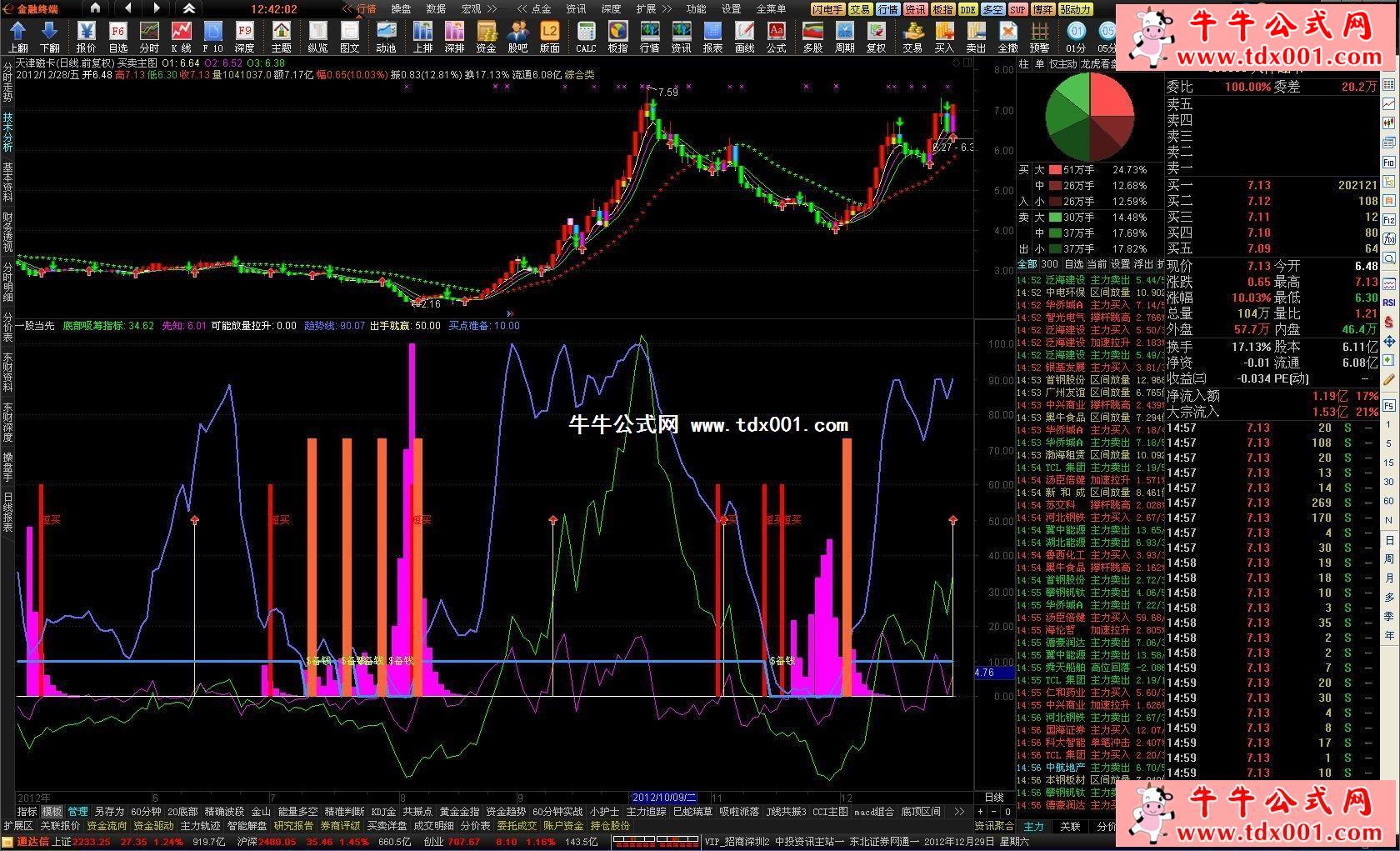Go forward with the right arrow button
Viewport: 1400px width, 851px height.
pos(157,8)
